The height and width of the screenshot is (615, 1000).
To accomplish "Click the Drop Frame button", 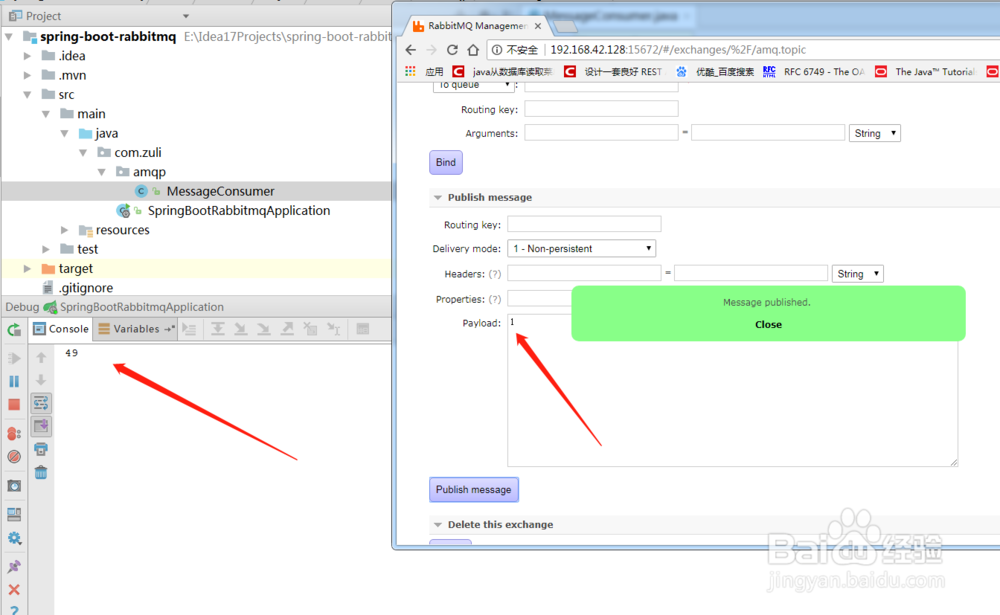I will [311, 329].
